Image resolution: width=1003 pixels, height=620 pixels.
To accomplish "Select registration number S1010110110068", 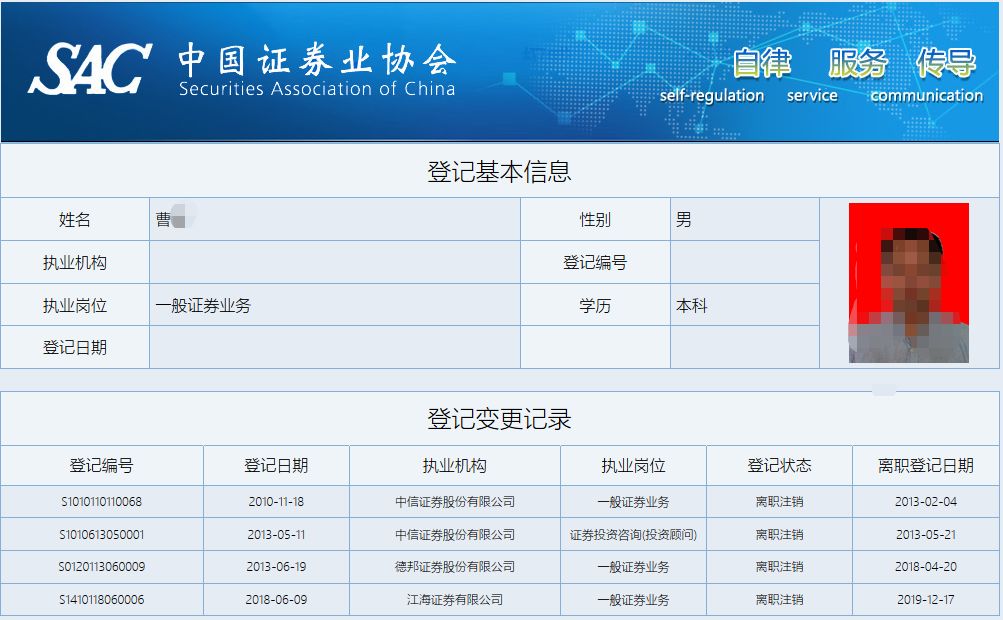I will pos(101,502).
